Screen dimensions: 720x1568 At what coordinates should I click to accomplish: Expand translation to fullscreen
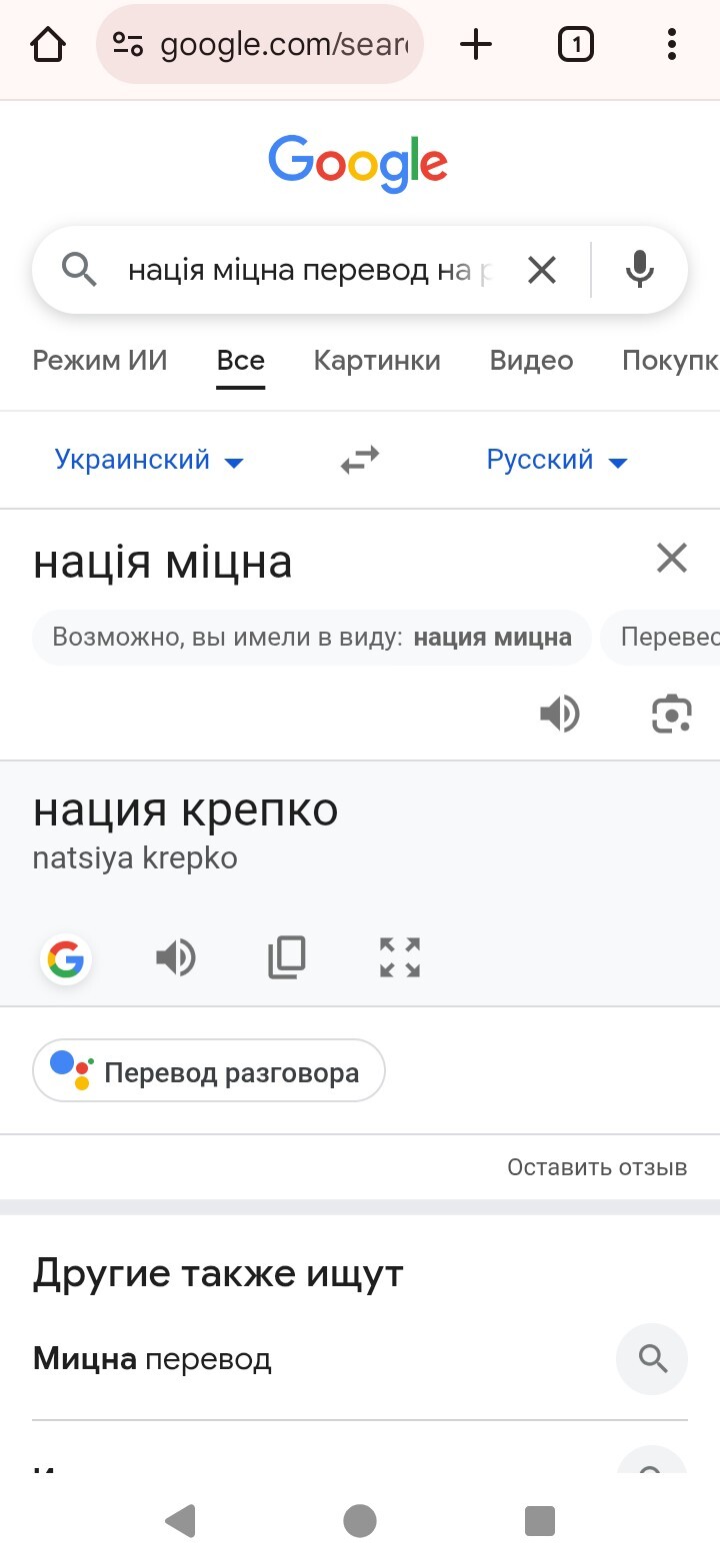tap(400, 957)
